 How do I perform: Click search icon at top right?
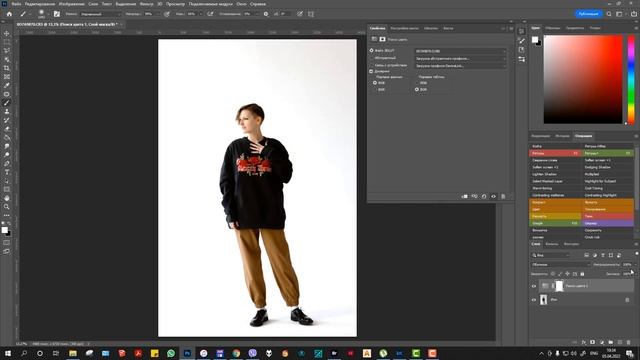tap(609, 14)
